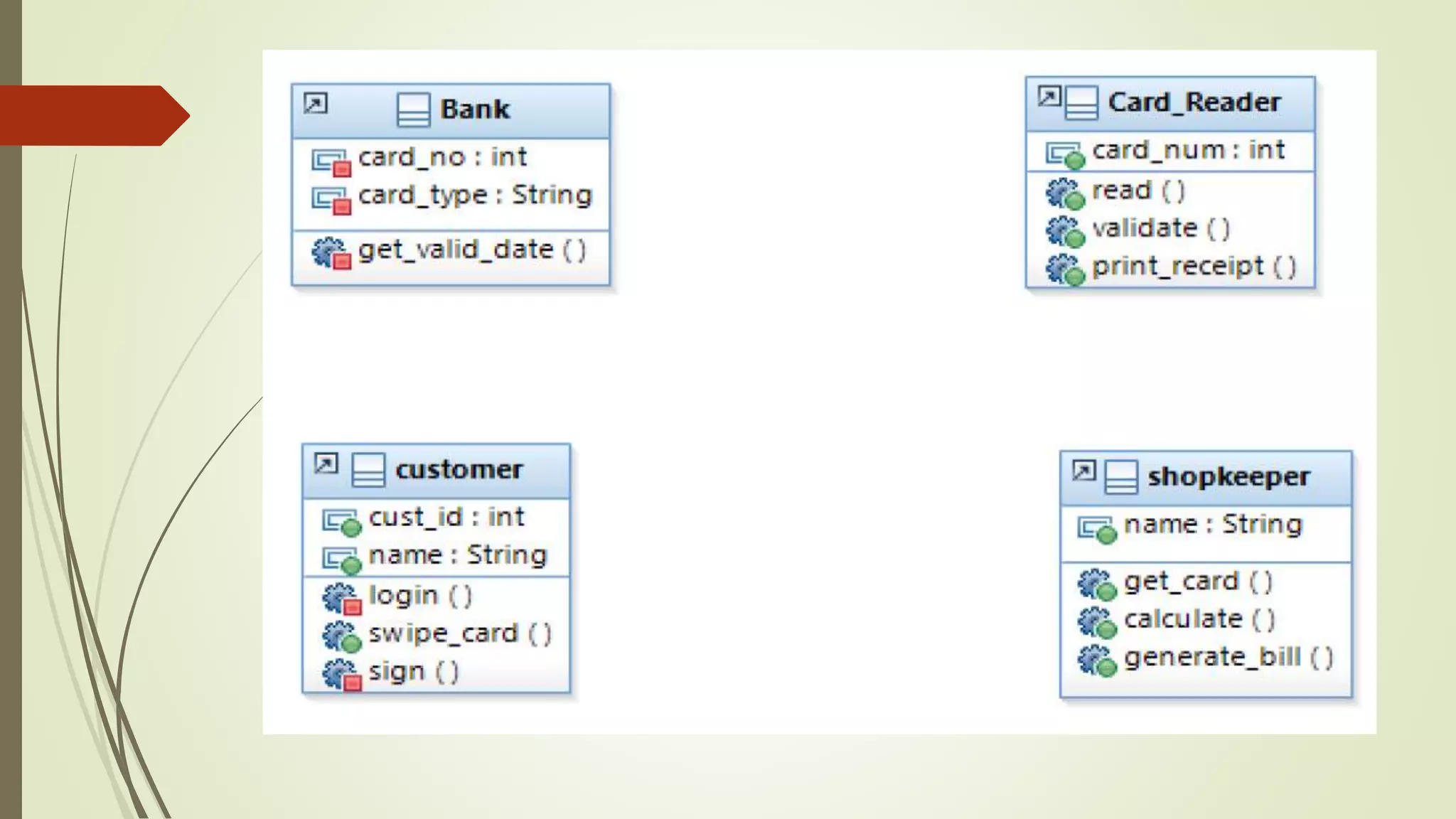Click the customer class shortcut arrow icon
The width and height of the screenshot is (1456, 819).
click(326, 464)
